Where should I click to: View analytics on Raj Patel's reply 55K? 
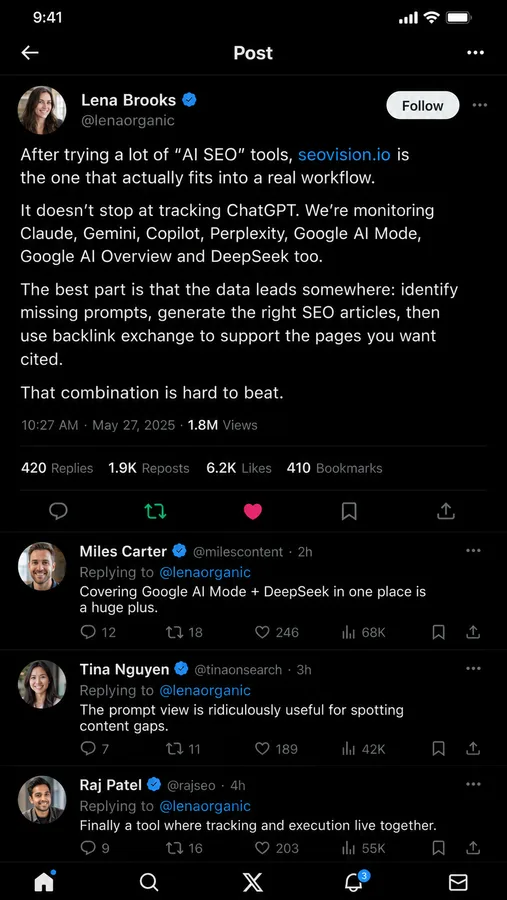tap(363, 848)
